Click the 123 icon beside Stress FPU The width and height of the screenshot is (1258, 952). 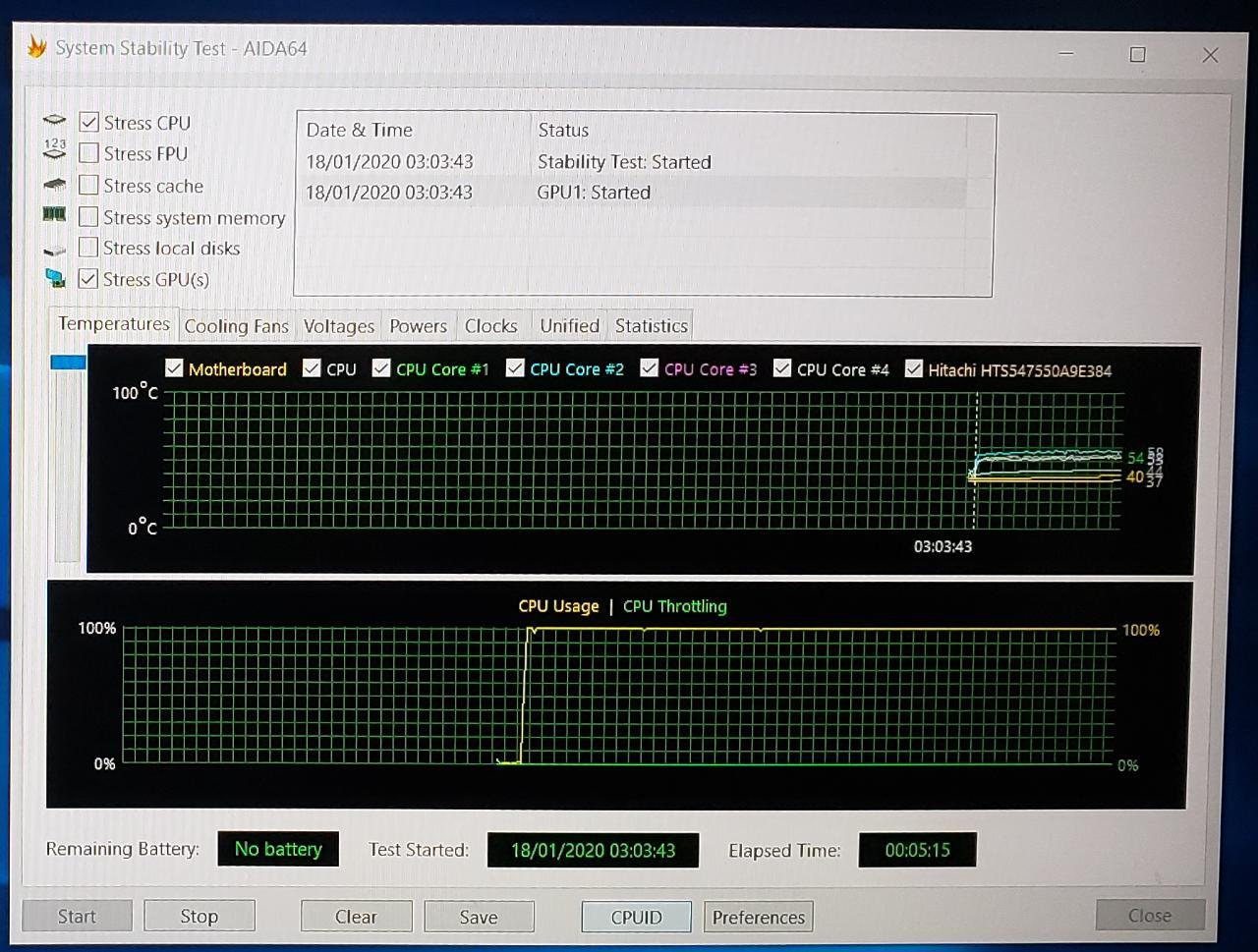point(55,149)
